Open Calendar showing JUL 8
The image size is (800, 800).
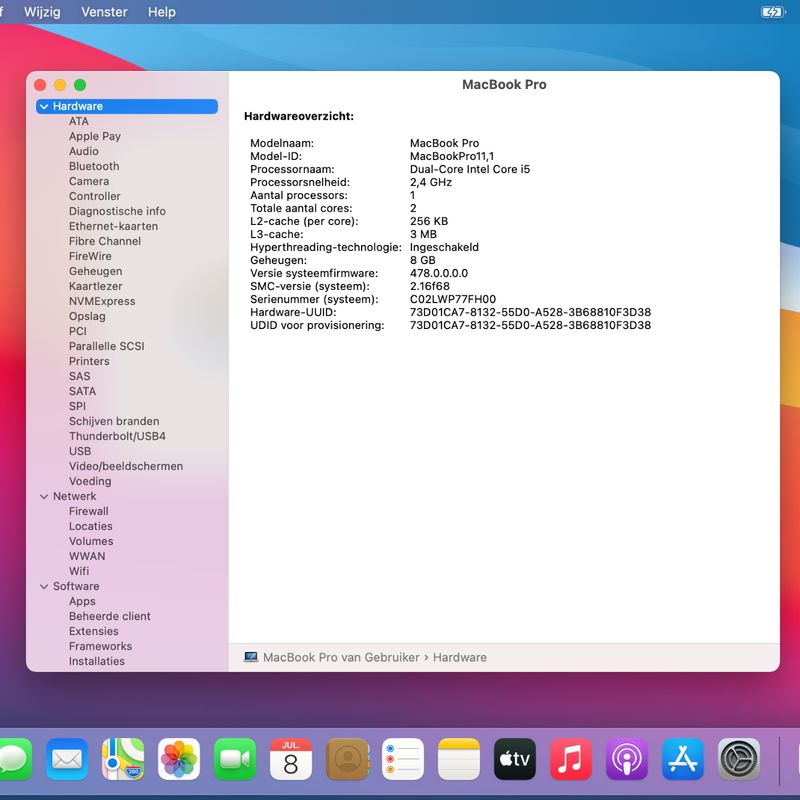[291, 759]
